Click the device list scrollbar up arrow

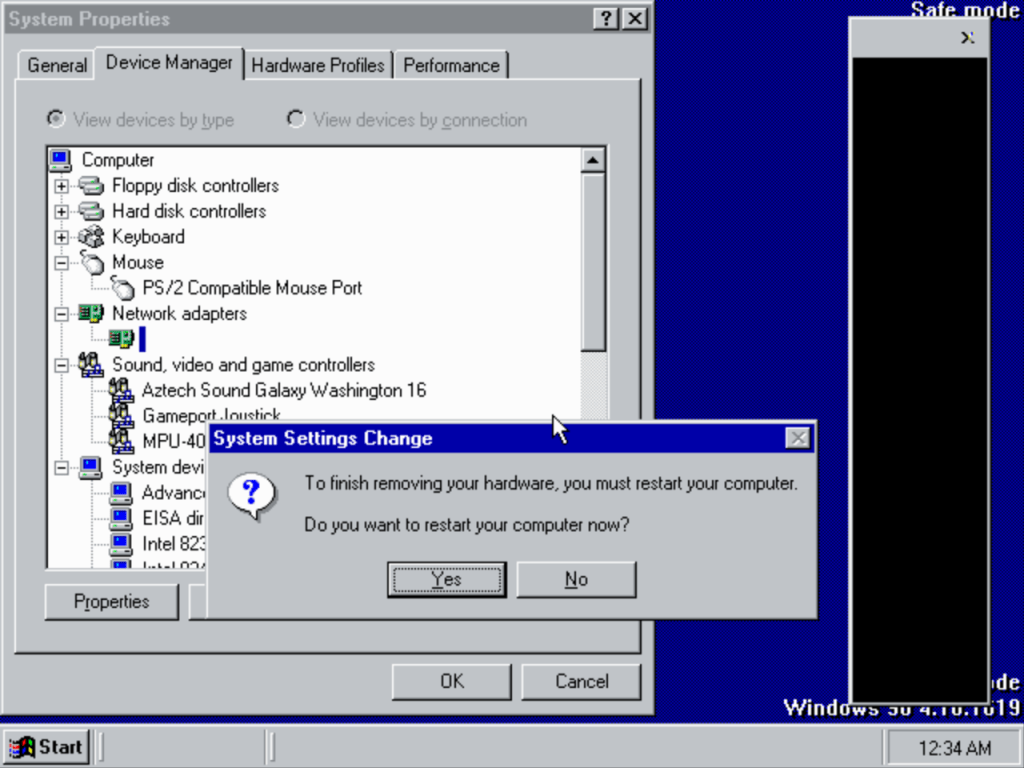(593, 161)
